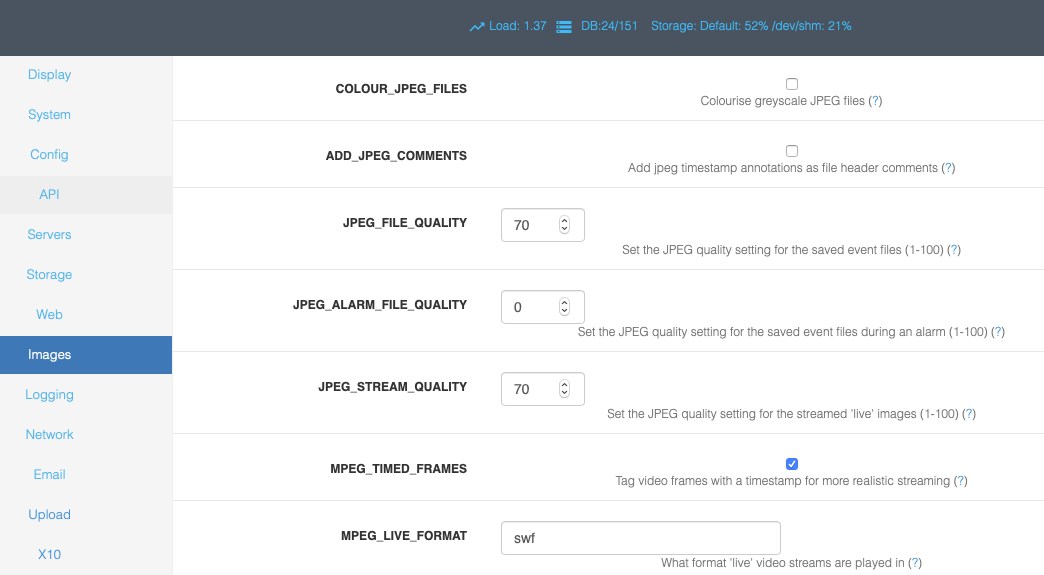
Task: Tick the ADD_JPEG_COMMENTS checkbox
Action: [792, 151]
